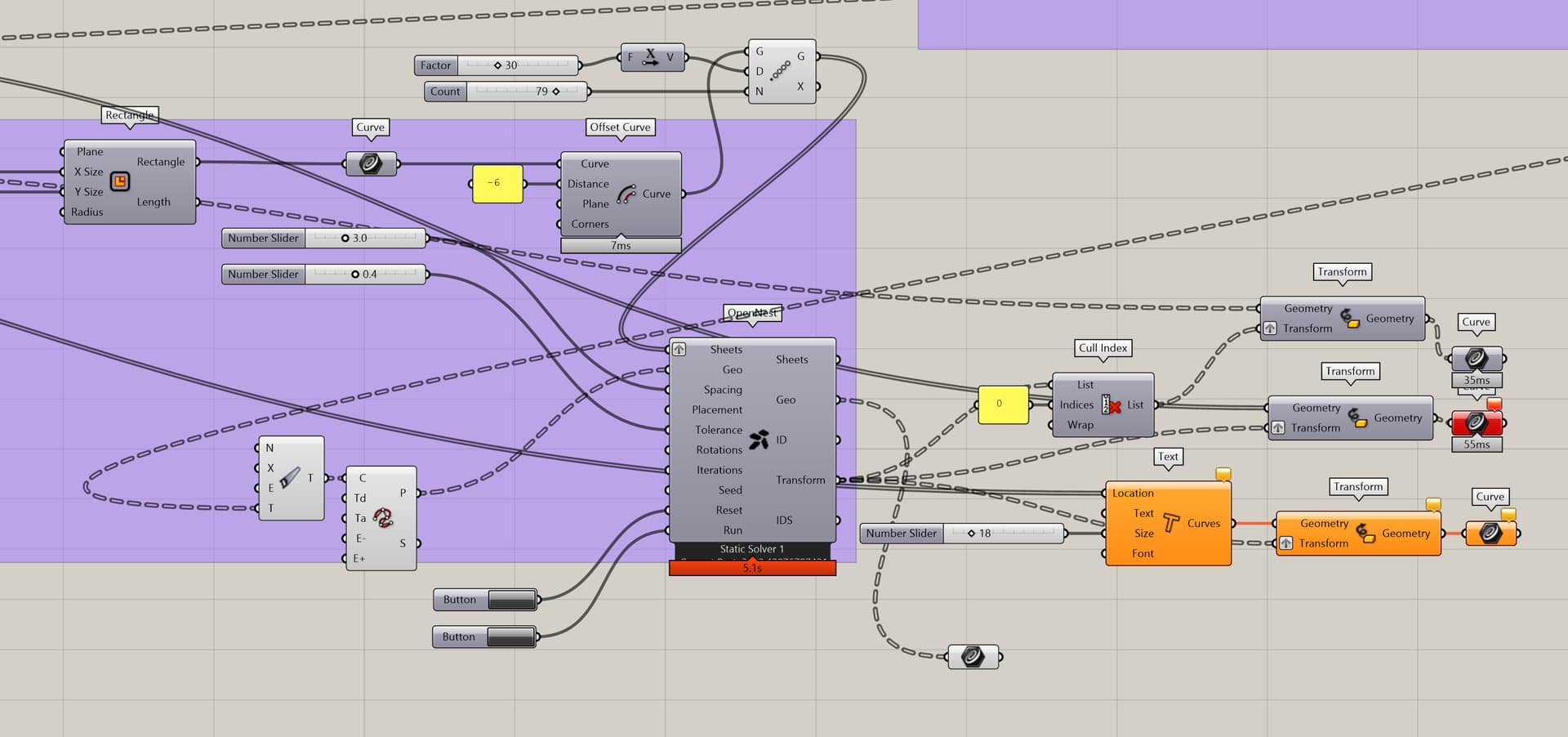Click the red 5.1s profiler bar under OpenNest
The height and width of the screenshot is (737, 1568).
752,568
